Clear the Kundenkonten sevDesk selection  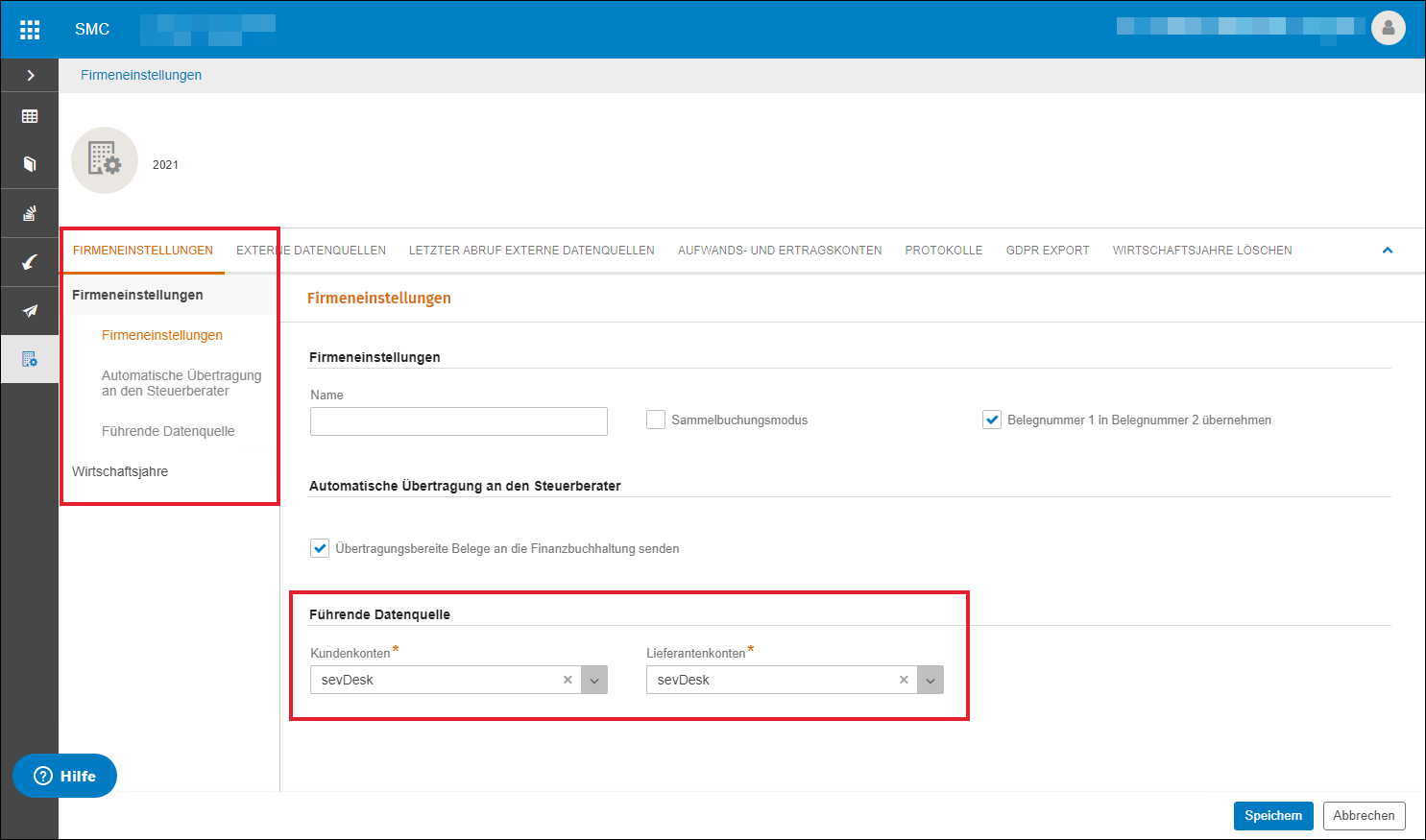pos(568,680)
